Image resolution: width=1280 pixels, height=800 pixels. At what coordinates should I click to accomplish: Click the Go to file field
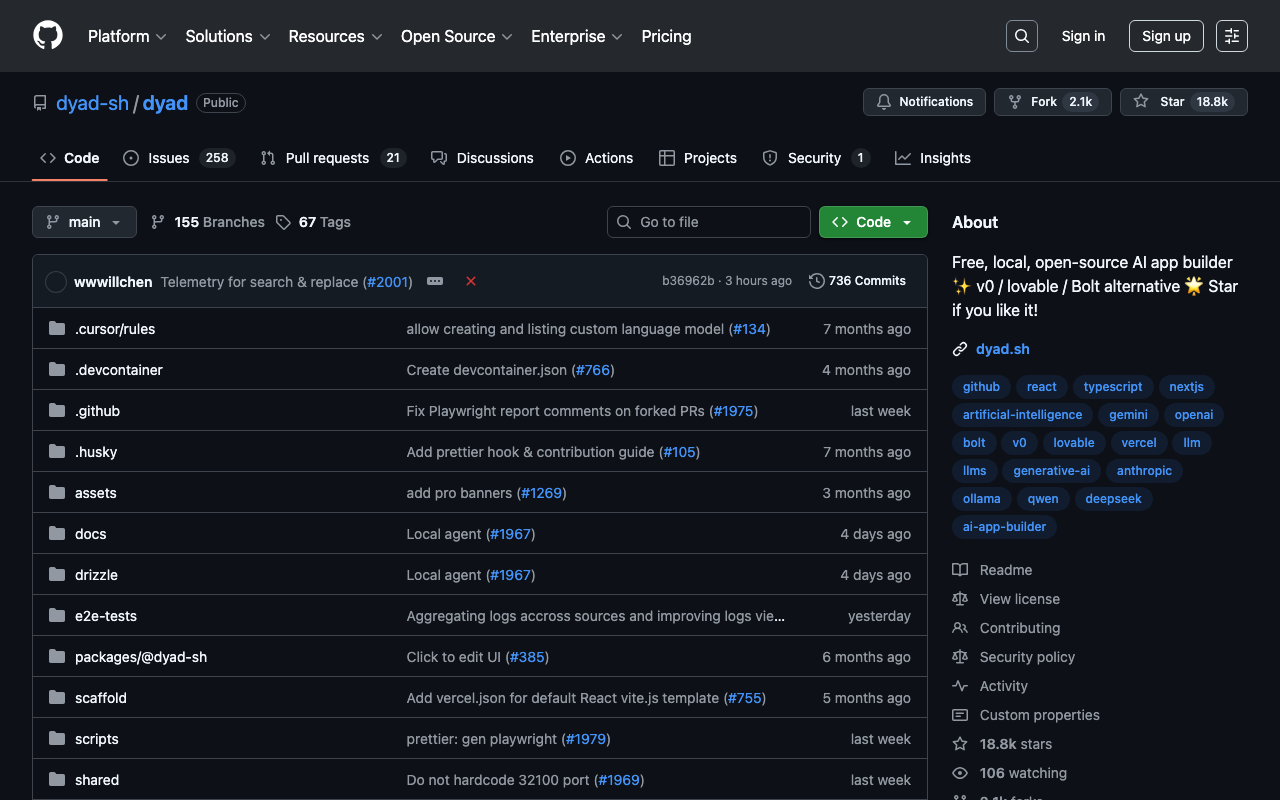point(708,222)
